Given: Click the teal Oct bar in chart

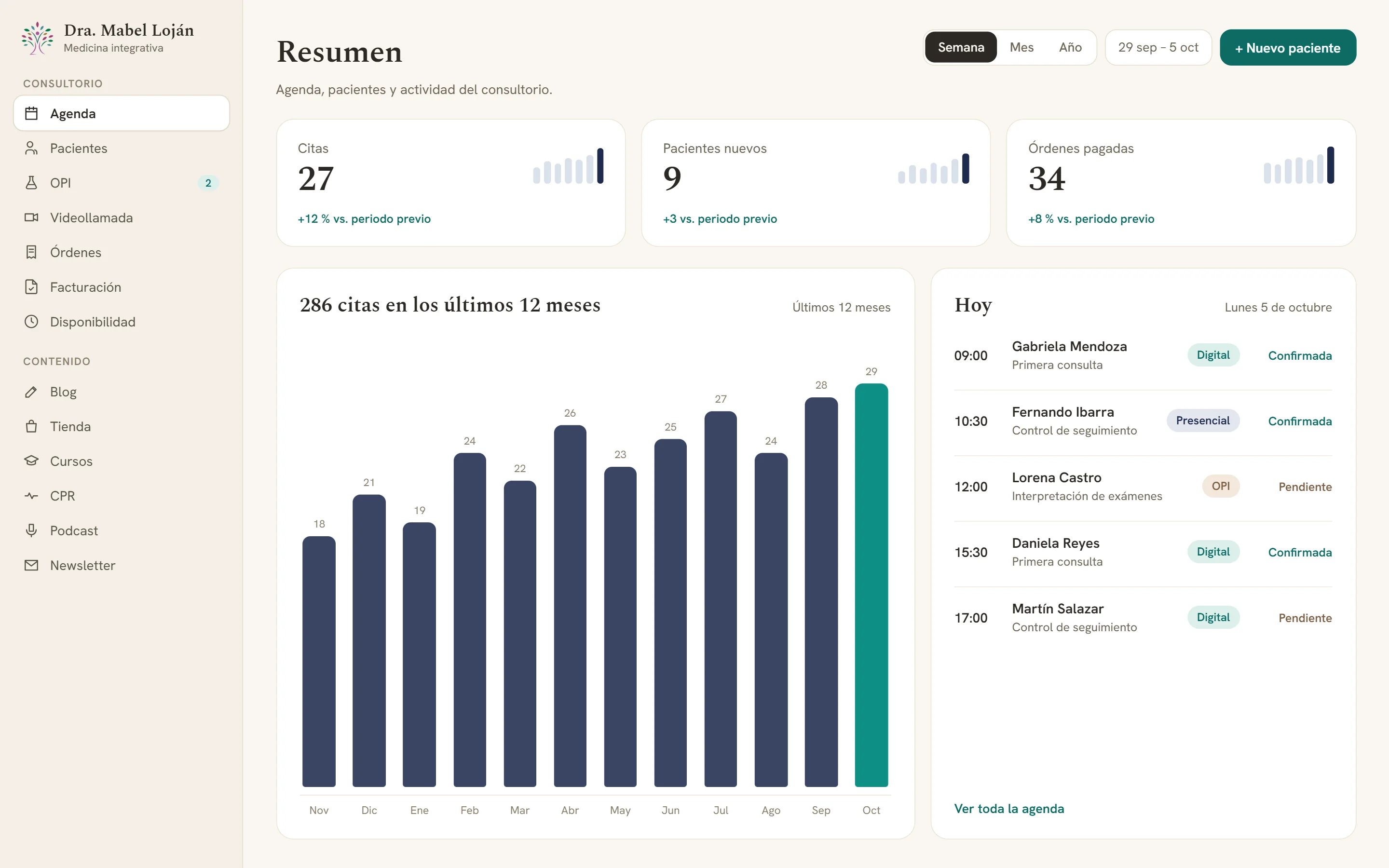Looking at the screenshot, I should tap(871, 585).
